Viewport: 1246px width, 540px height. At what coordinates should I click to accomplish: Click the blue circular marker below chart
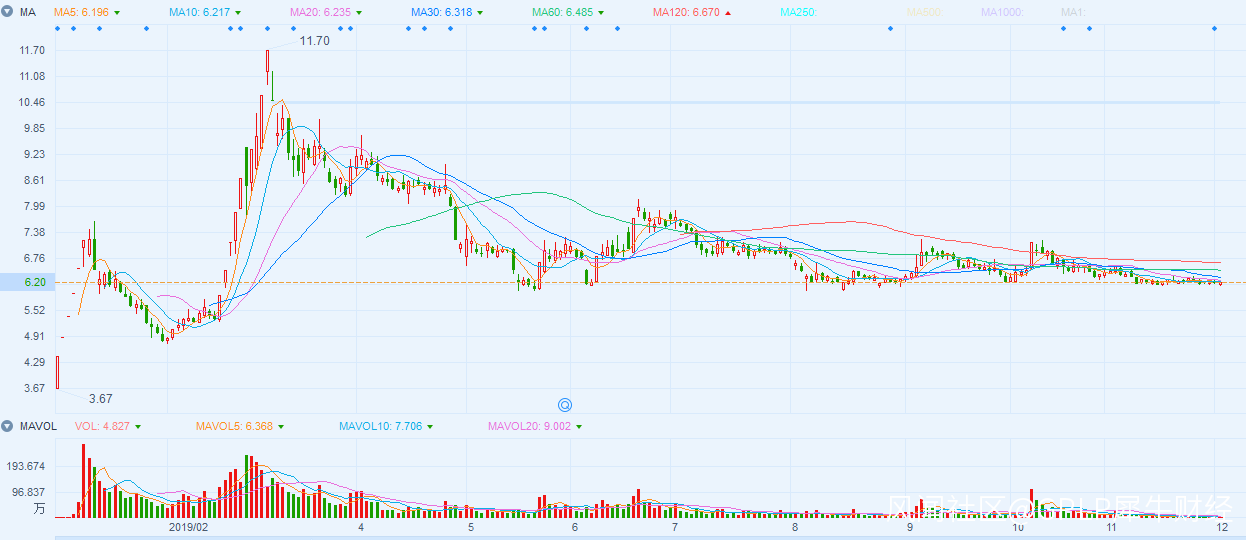pos(564,405)
